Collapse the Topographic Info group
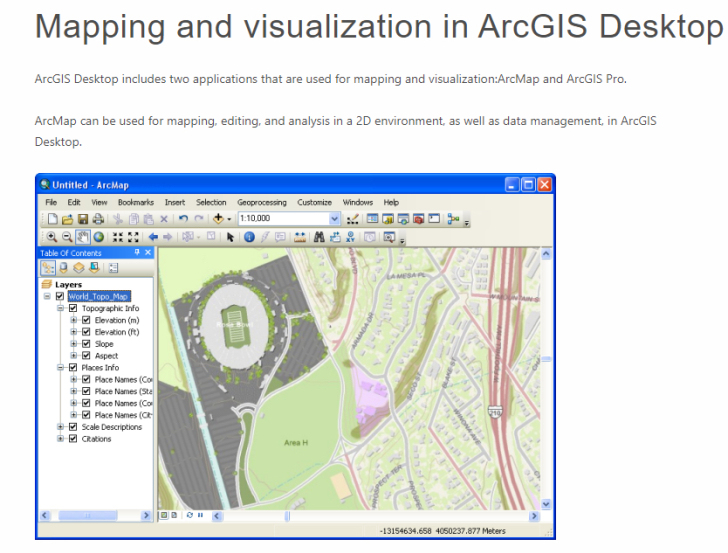The height and width of the screenshot is (553, 728). coord(60,308)
